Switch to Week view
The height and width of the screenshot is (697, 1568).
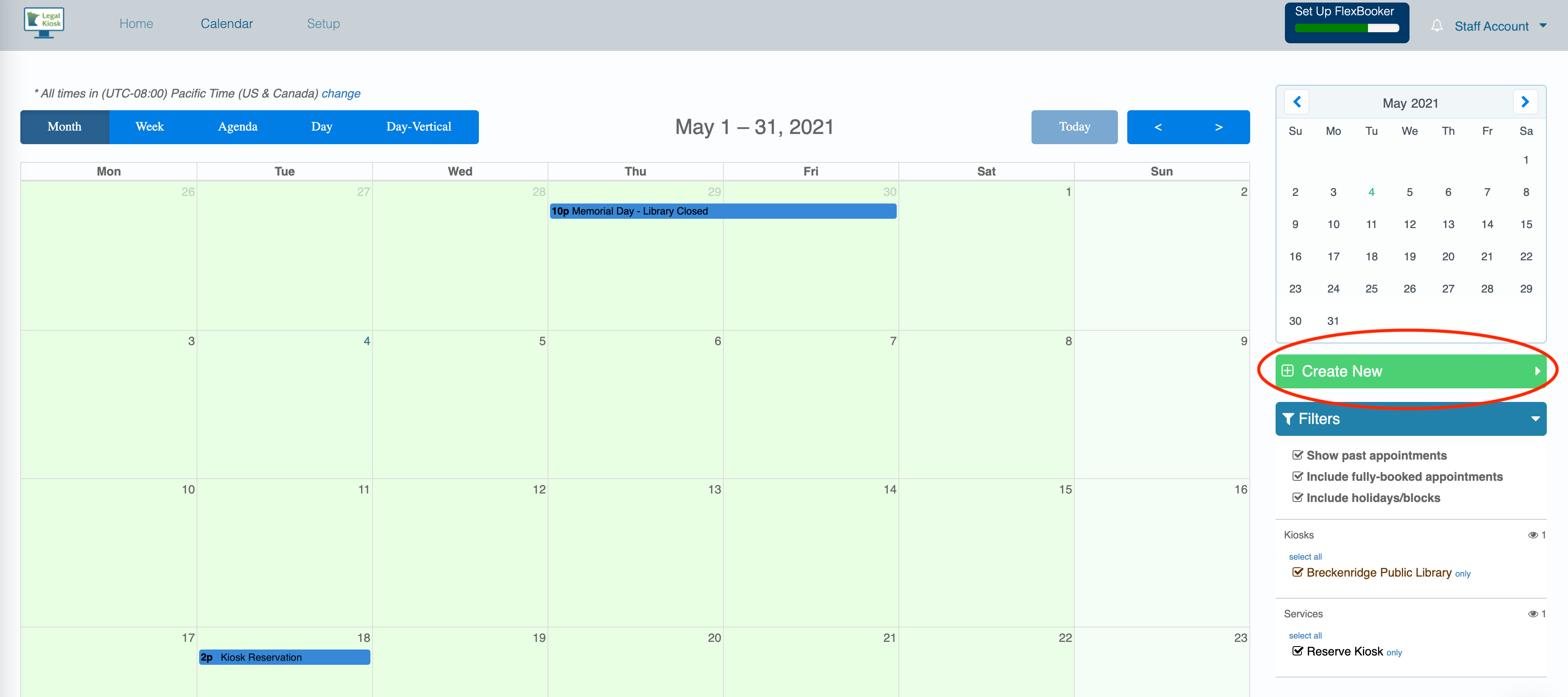tap(150, 127)
